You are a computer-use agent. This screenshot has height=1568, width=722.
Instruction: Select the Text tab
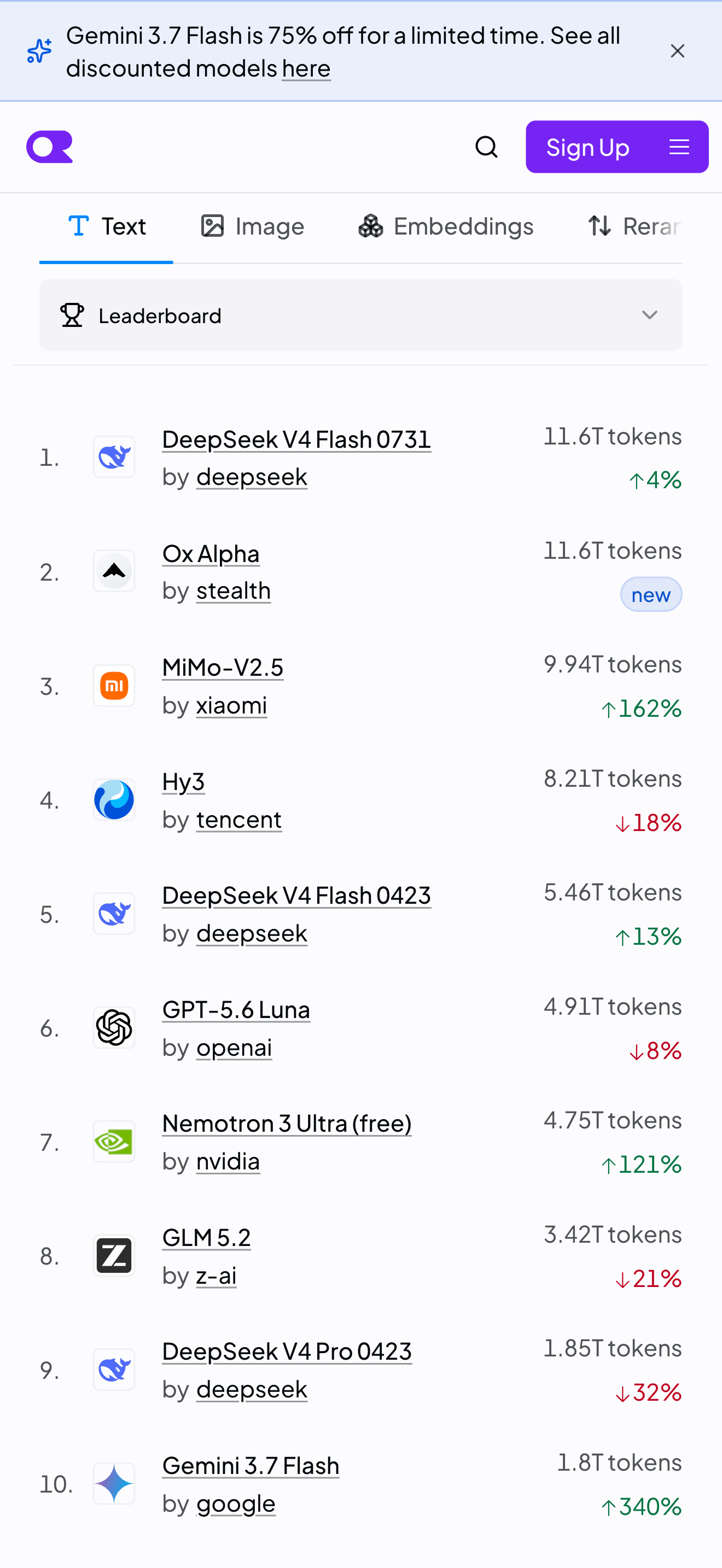pyautogui.click(x=107, y=226)
